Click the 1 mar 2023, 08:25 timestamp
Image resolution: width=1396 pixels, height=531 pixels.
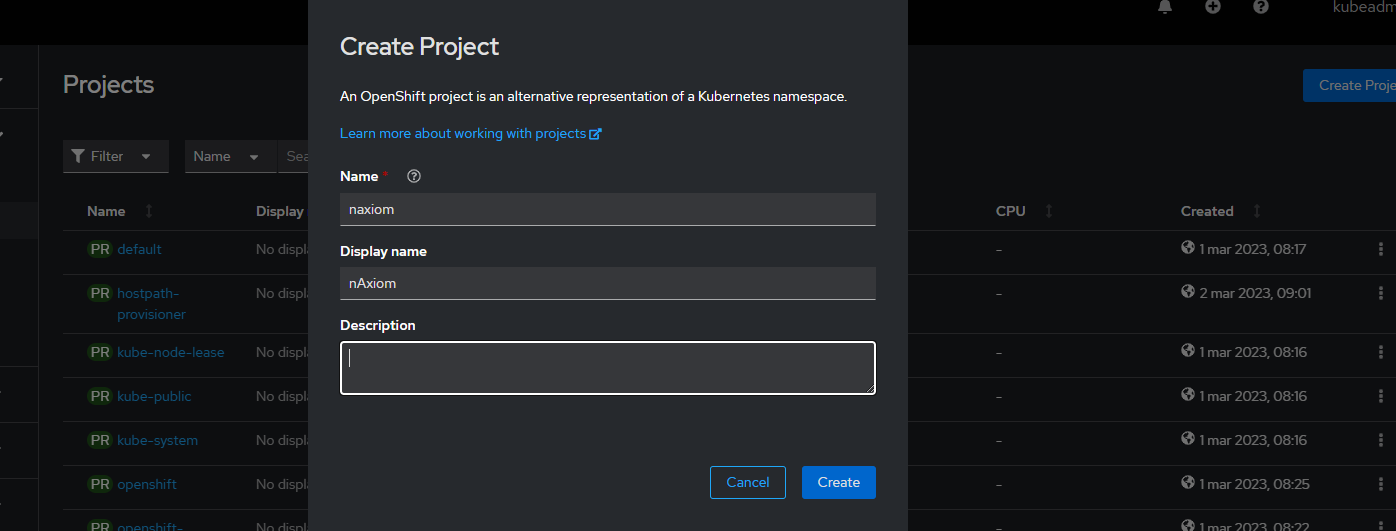[x=1253, y=484]
